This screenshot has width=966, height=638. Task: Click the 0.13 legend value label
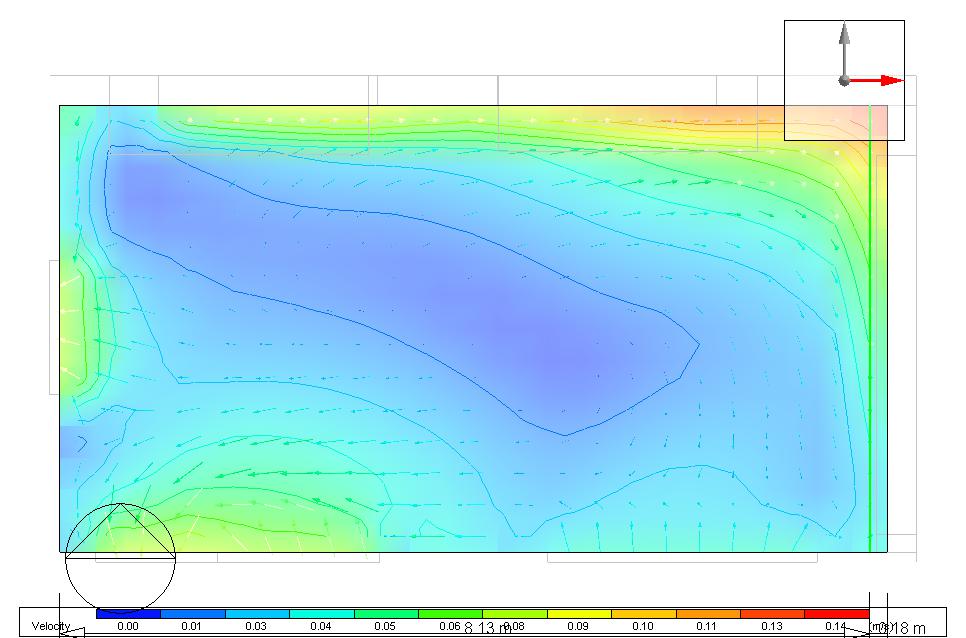(x=772, y=626)
